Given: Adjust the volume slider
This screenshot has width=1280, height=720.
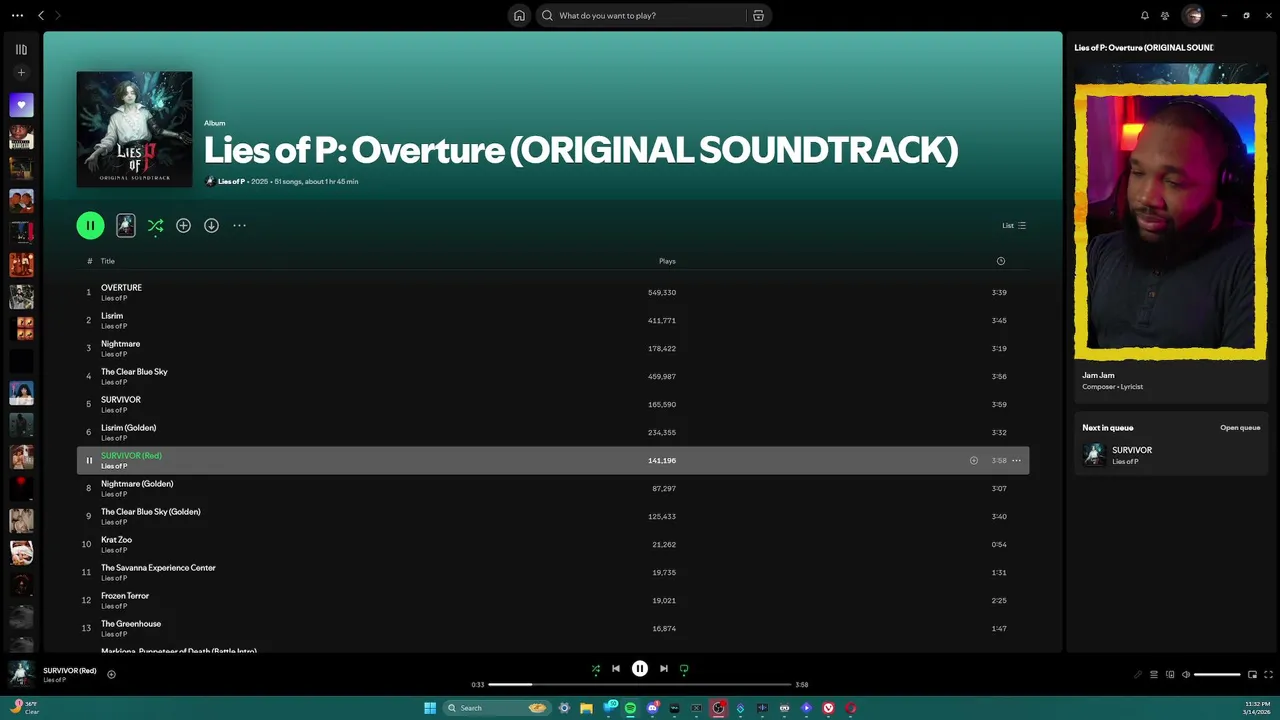Looking at the screenshot, I should [1217, 675].
